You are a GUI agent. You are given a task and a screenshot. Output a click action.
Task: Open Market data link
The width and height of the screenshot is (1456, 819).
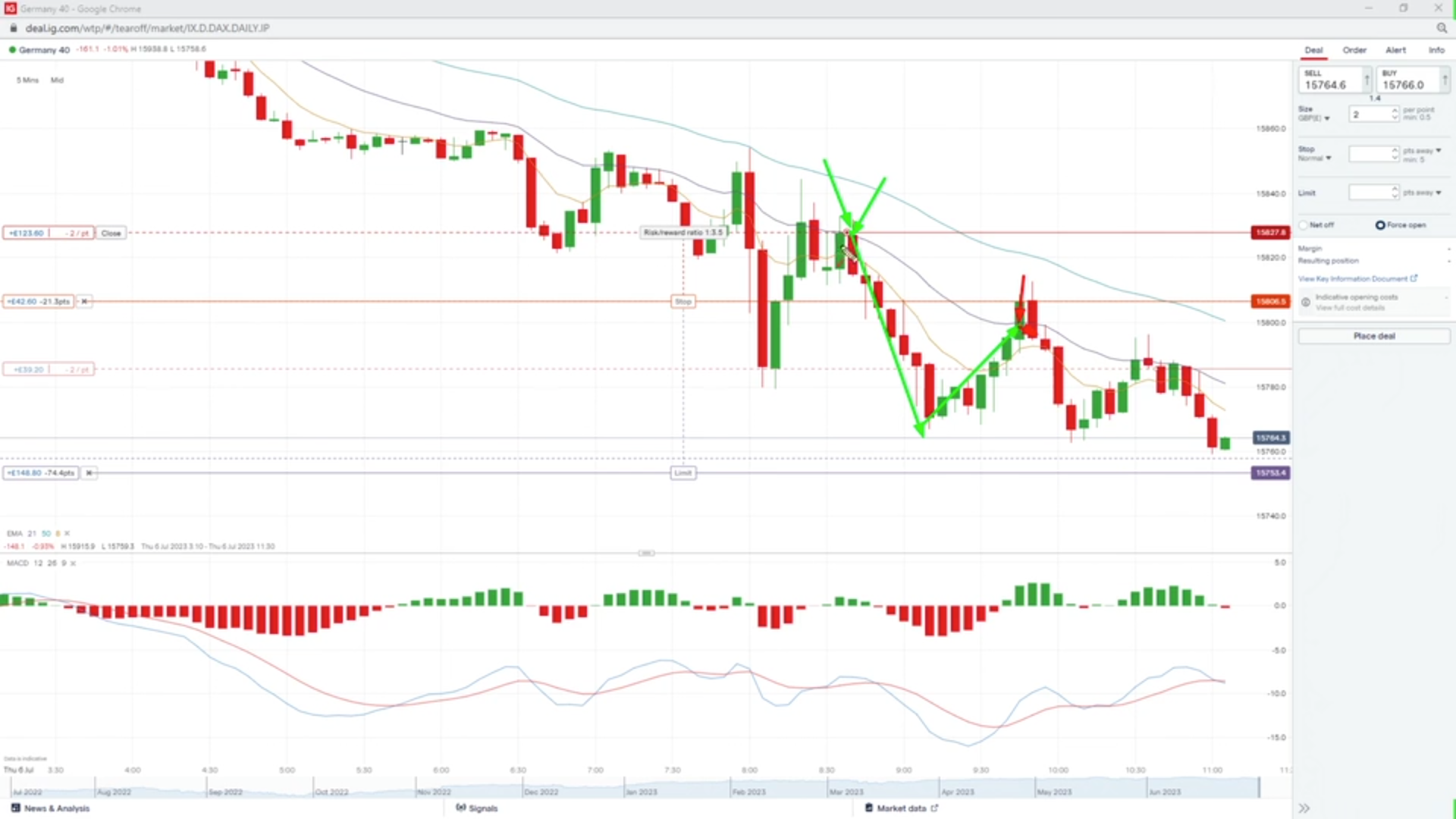pos(902,808)
